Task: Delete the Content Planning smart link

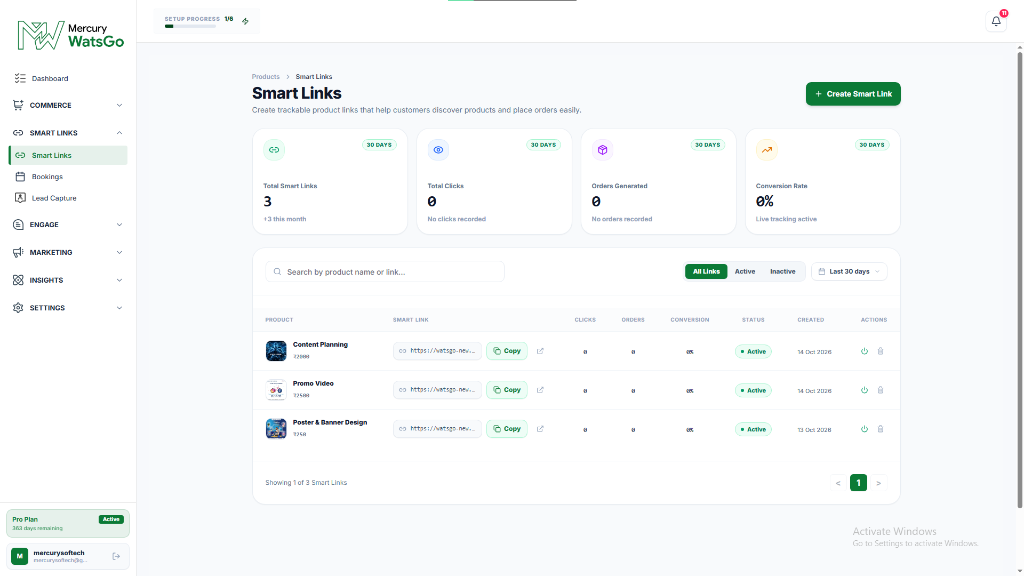Action: point(880,351)
